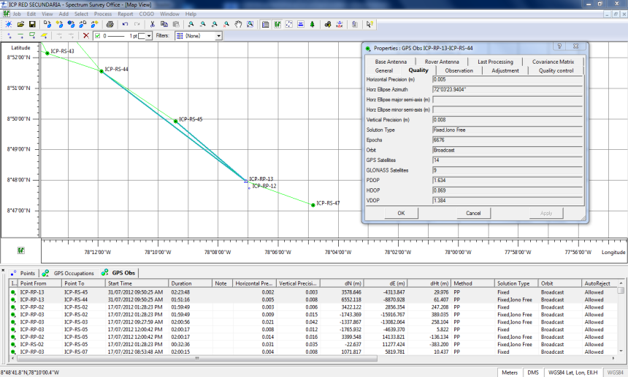Click the add points icon in second toolbar
This screenshot has width=628, height=377.
coord(9,36)
